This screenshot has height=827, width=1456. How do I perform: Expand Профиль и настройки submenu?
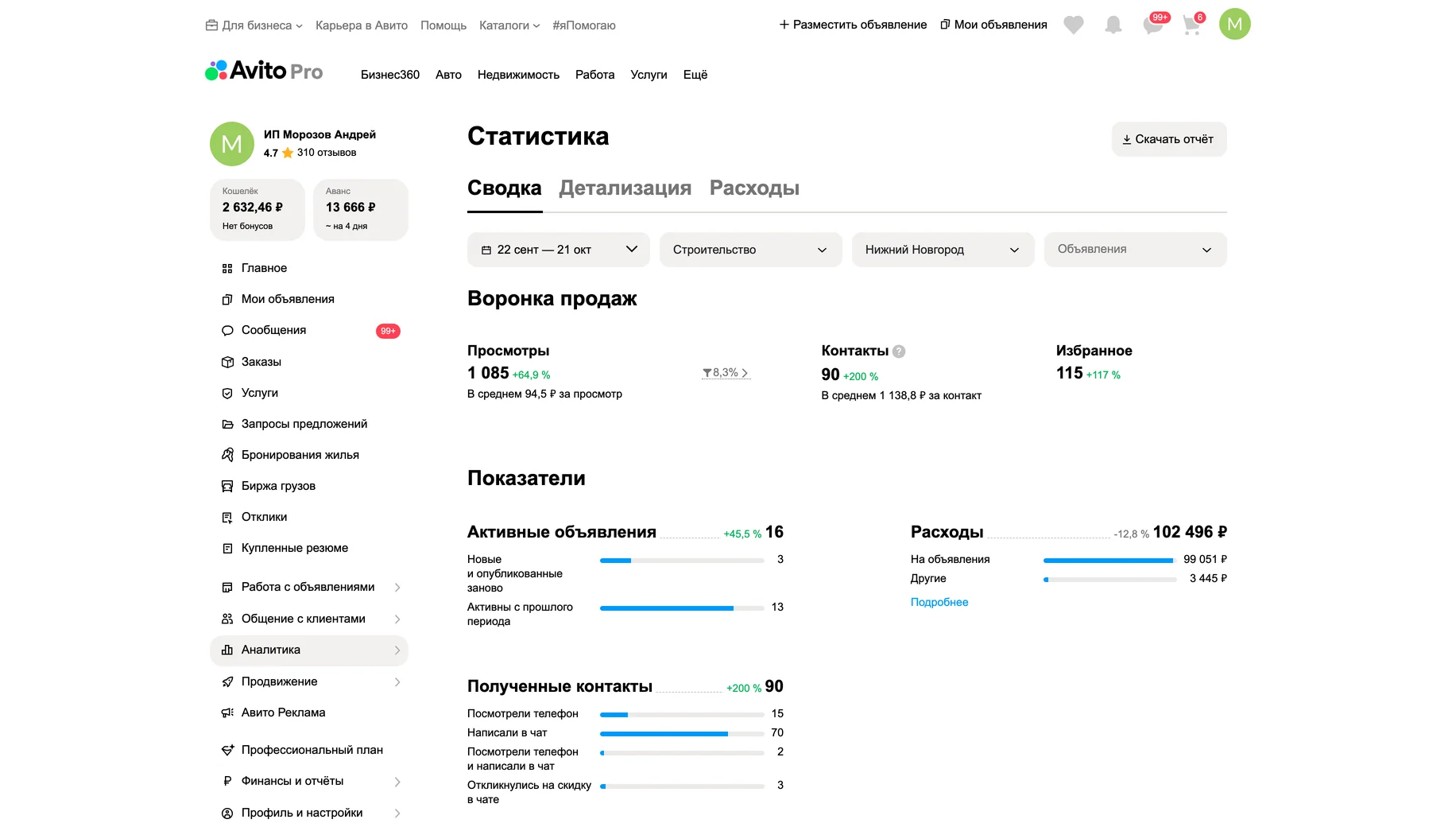[397, 813]
